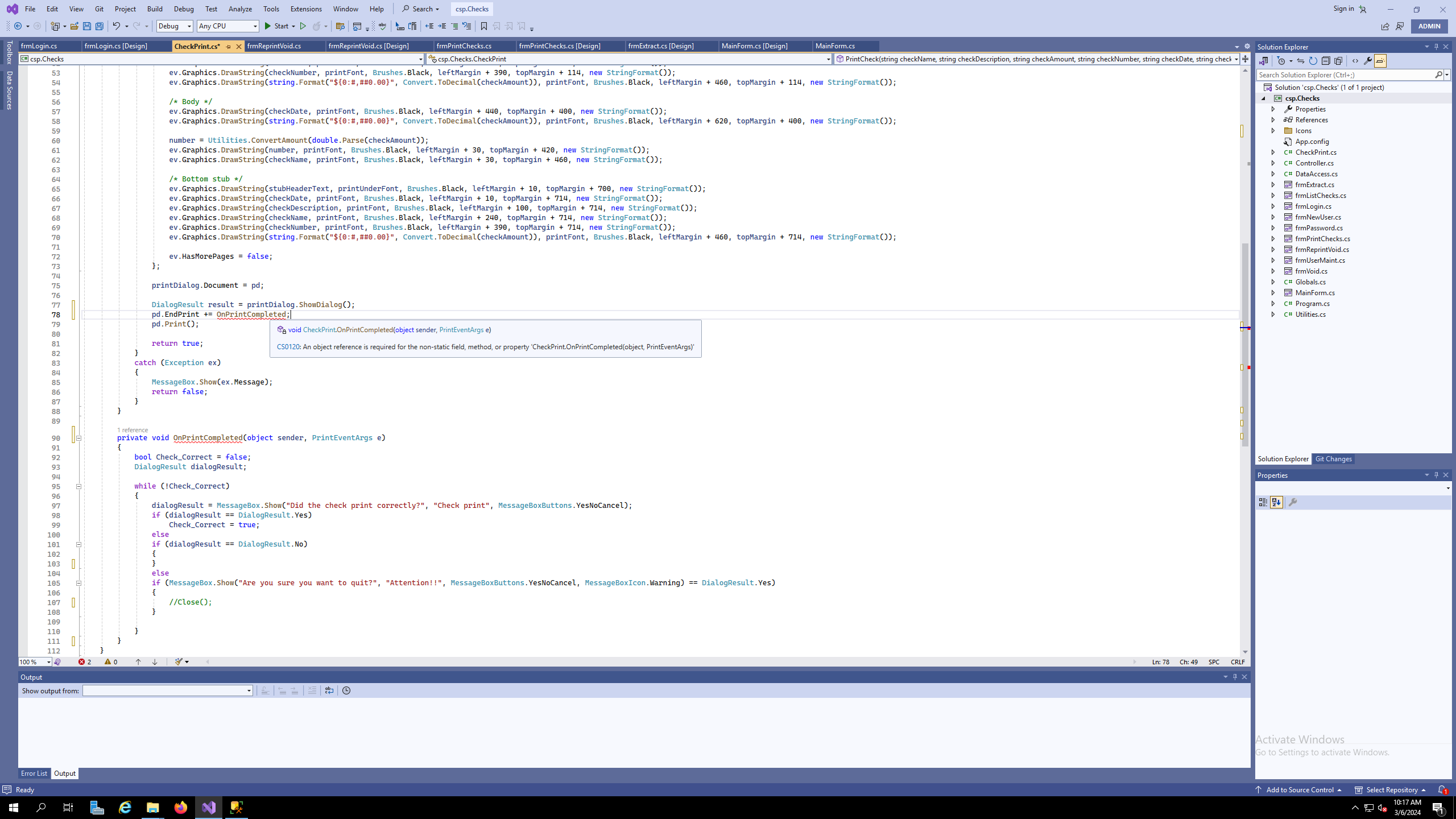Click the Live Share icon near the ADMIN badge
1456x819 pixels.
tap(1385, 26)
